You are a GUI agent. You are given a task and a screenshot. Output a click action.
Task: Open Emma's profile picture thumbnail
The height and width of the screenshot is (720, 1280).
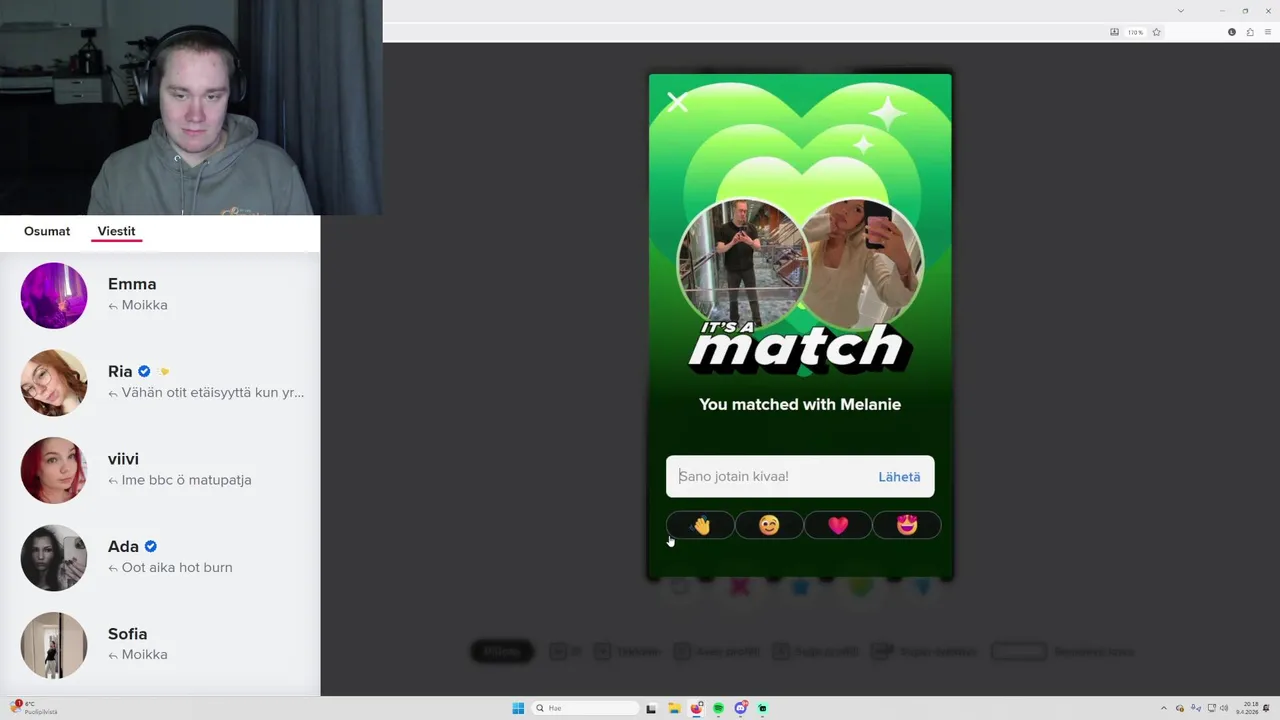pyautogui.click(x=54, y=295)
